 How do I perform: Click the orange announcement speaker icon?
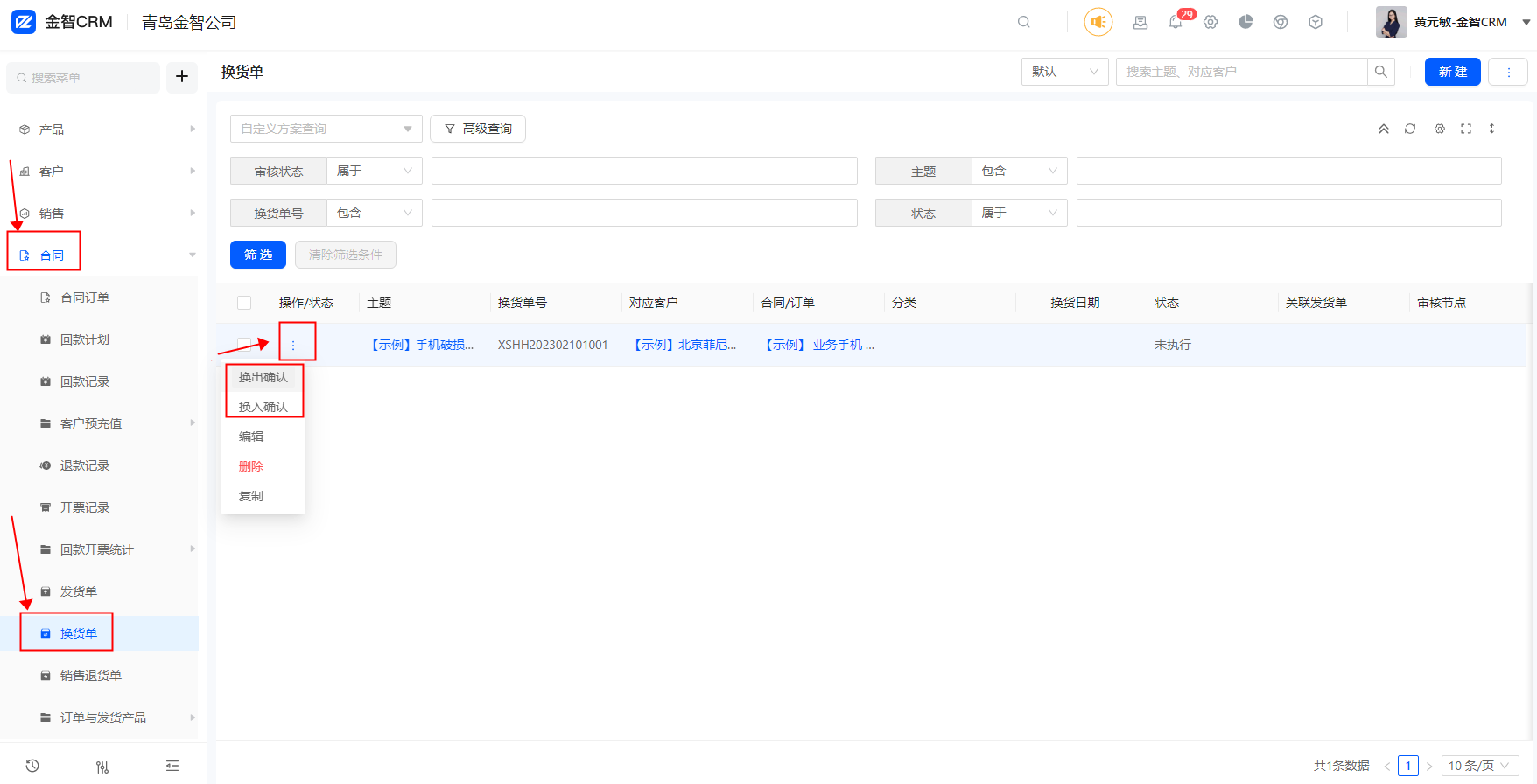coord(1098,22)
